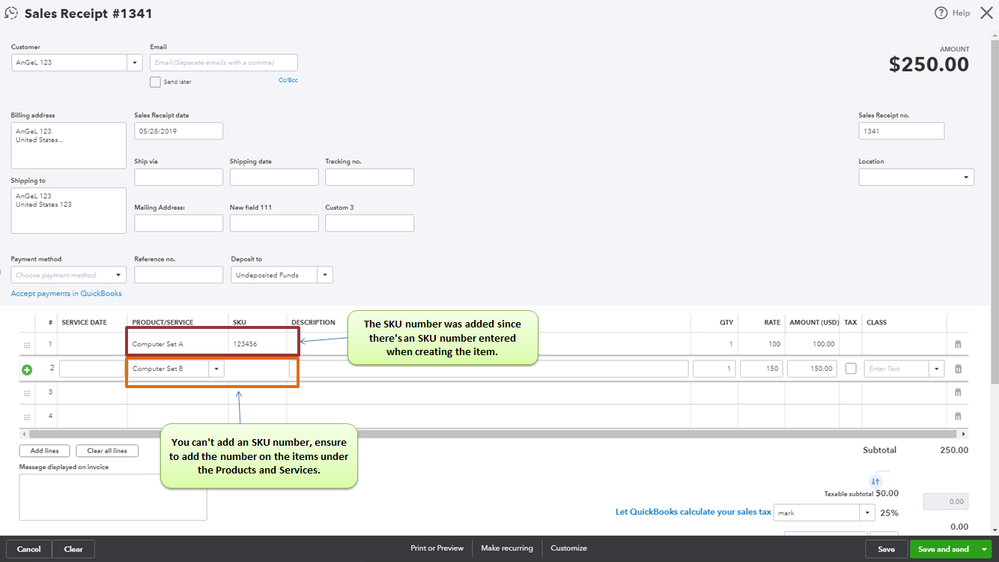The width and height of the screenshot is (999, 562).
Task: Click the Custom 3 field
Action: pos(370,223)
